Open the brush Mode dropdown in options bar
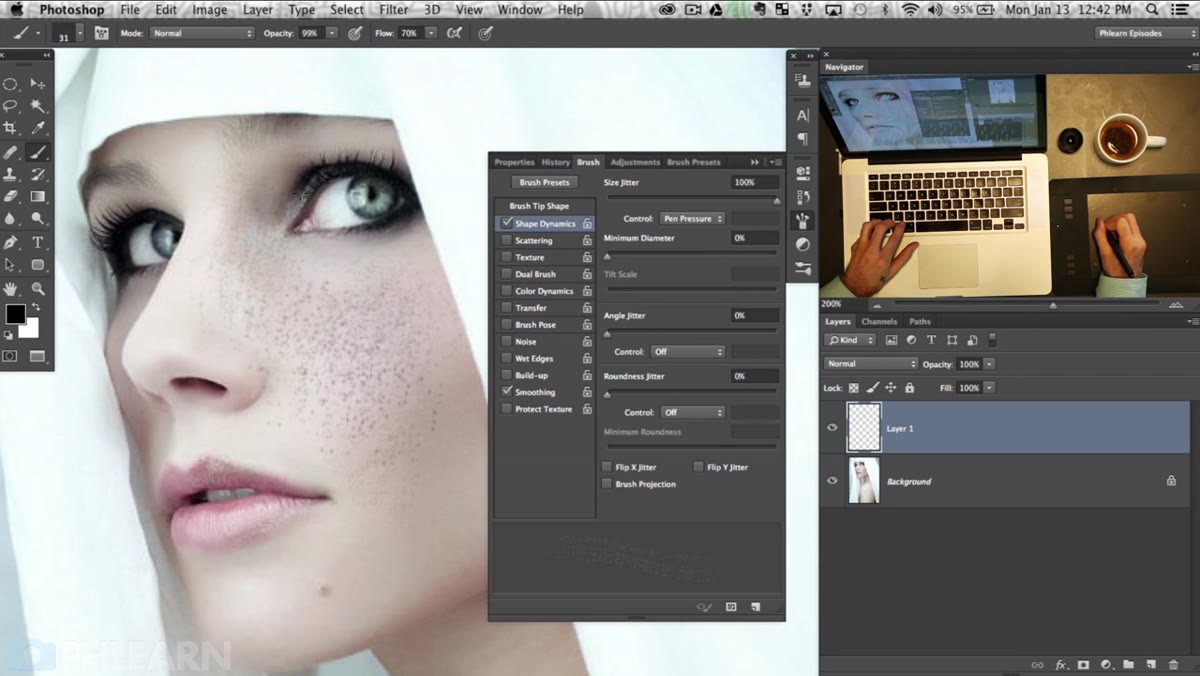The height and width of the screenshot is (676, 1200). pos(202,33)
